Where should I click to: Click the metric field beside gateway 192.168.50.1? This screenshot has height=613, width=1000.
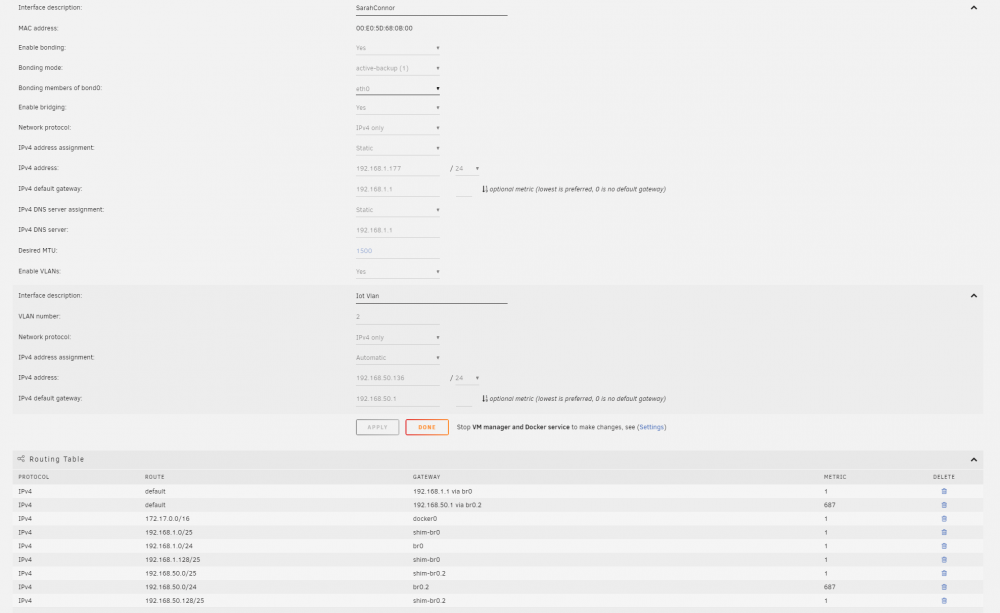(x=464, y=399)
